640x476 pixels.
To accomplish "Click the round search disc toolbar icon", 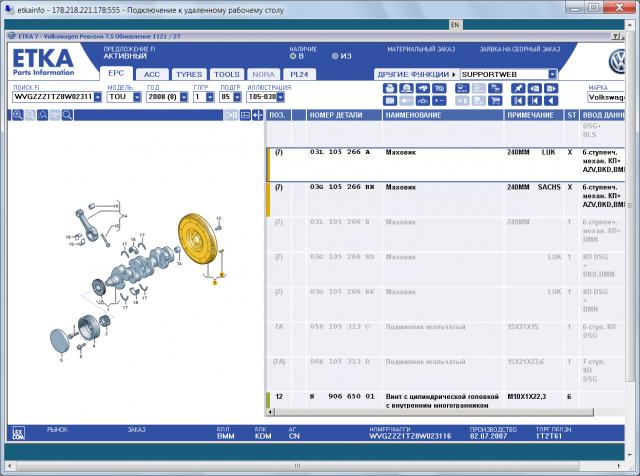I will 406,88.
